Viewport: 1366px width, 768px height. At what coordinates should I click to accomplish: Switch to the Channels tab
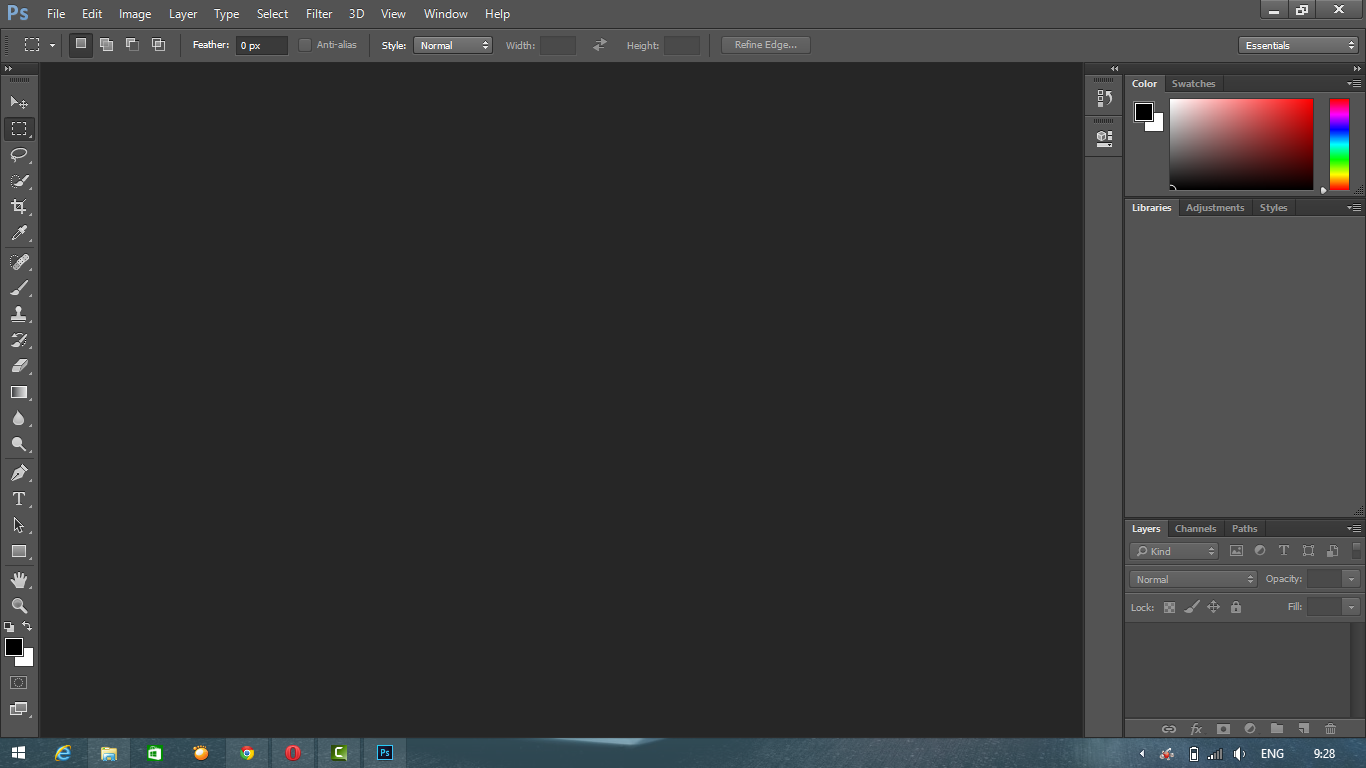click(1195, 529)
